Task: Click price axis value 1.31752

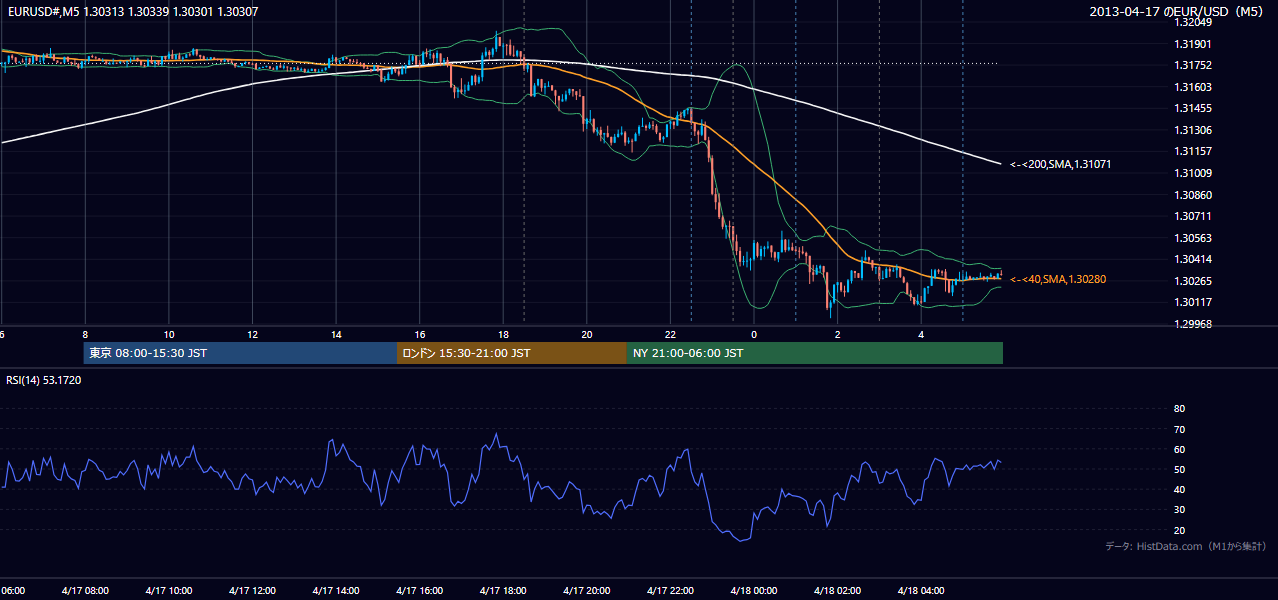Action: [1192, 65]
